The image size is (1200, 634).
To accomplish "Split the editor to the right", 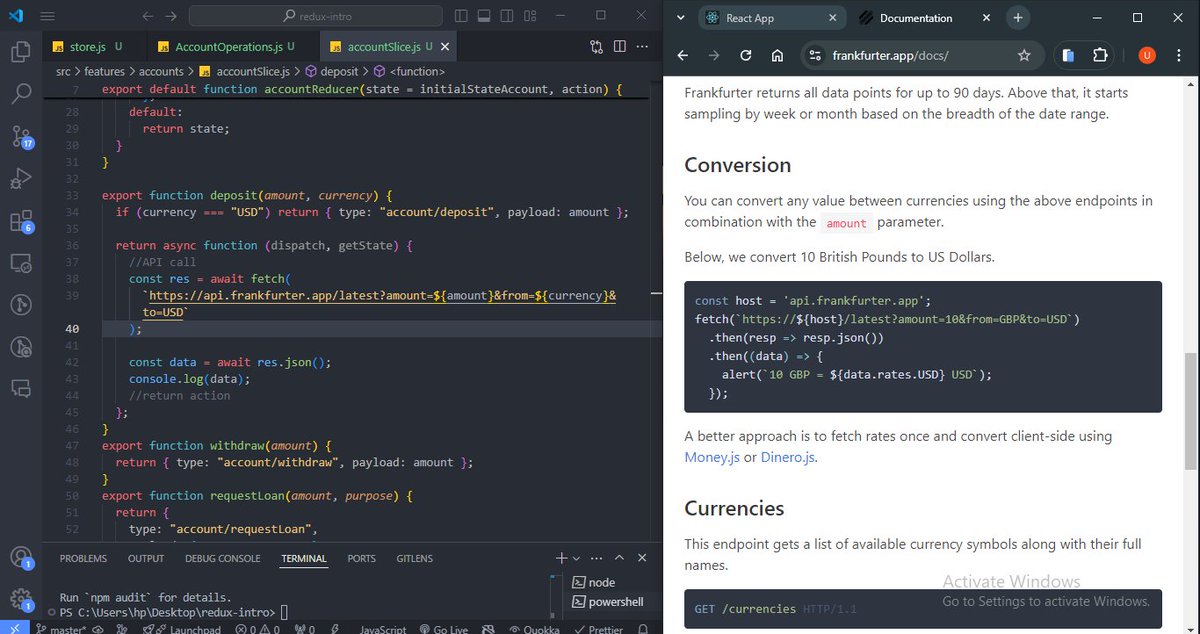I will (620, 47).
